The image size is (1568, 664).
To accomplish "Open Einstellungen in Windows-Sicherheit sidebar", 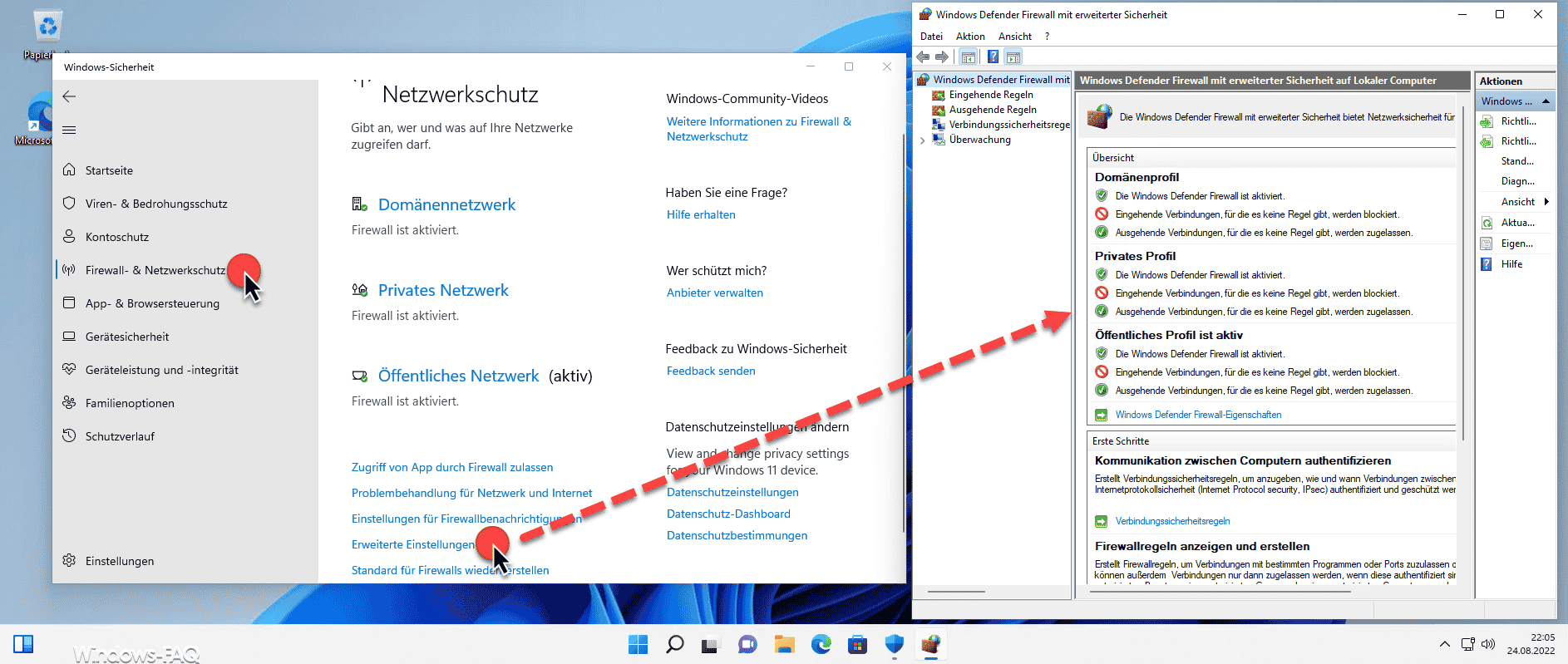I will tap(120, 561).
